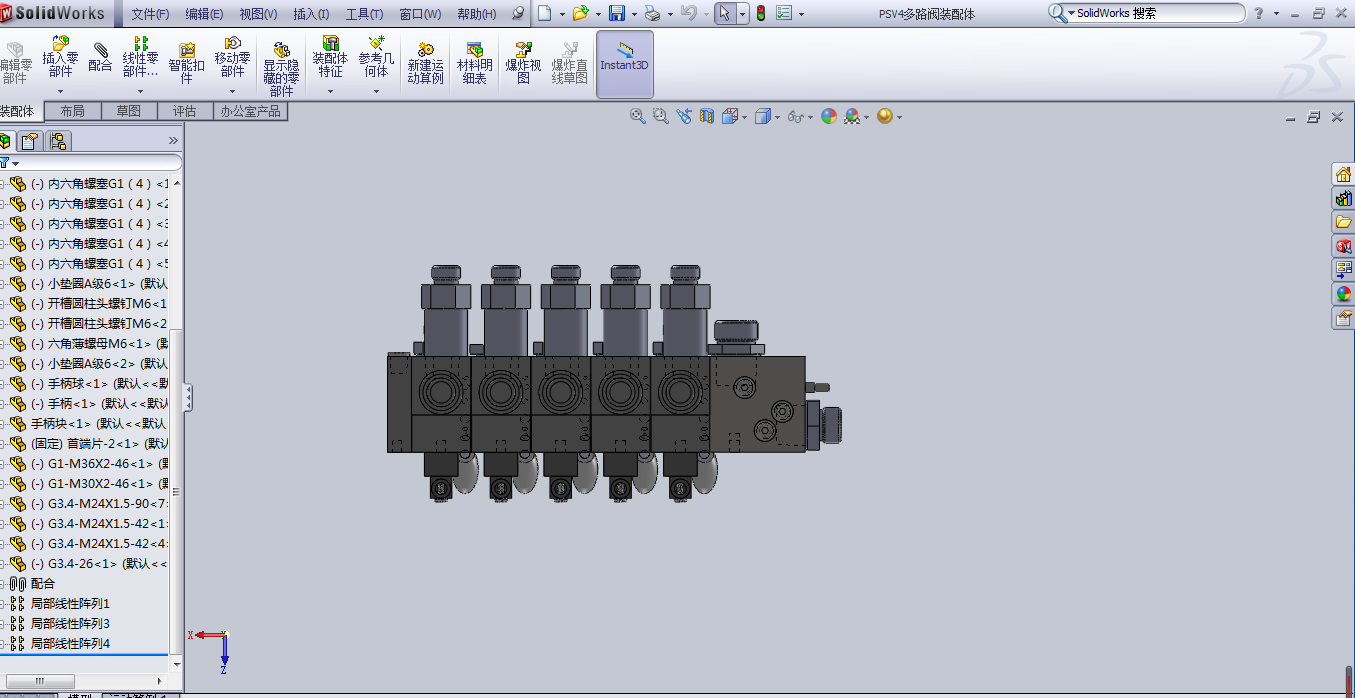
Task: Open dropdown under Move Component (移动零部件)
Action: (x=233, y=91)
